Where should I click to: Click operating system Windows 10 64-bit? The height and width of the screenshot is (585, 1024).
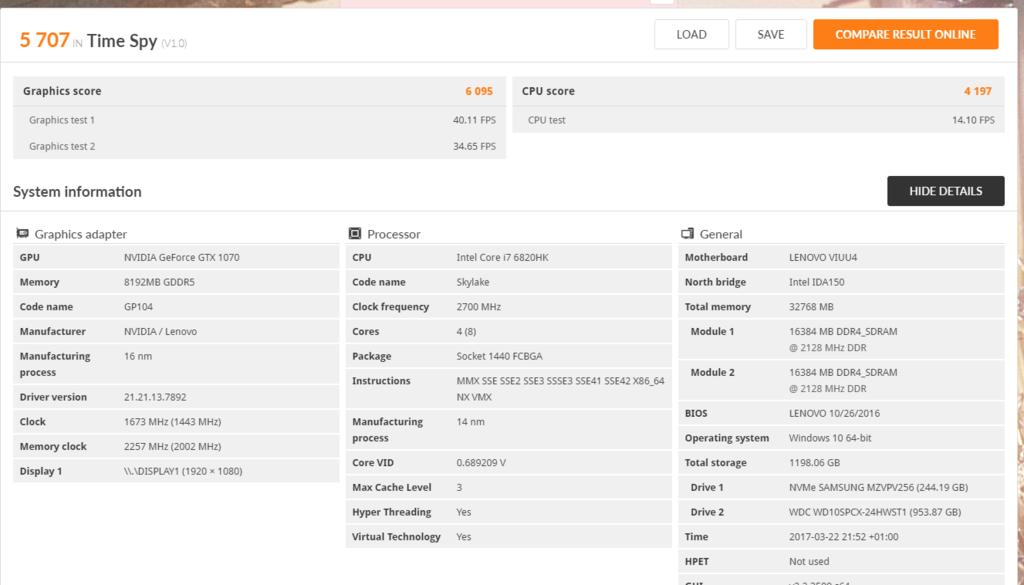[x=830, y=438]
